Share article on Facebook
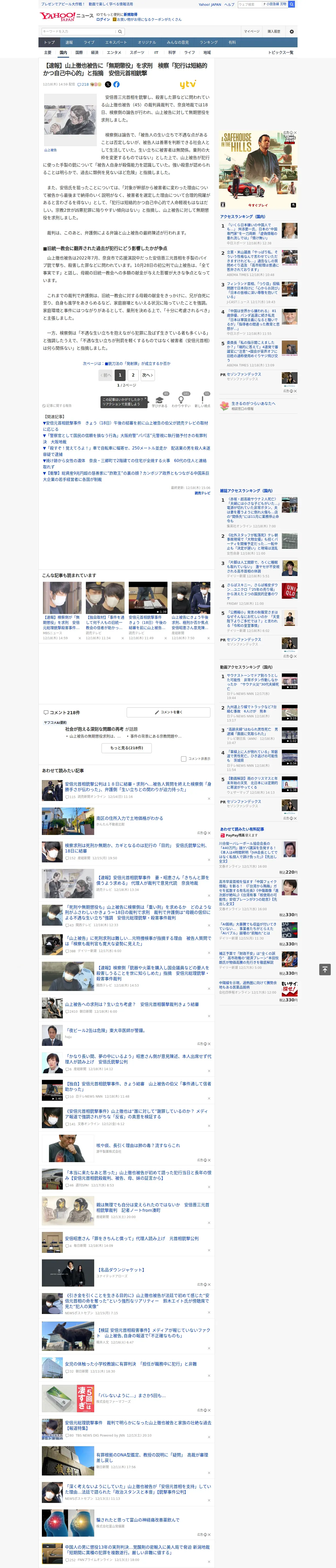The width and height of the screenshot is (336, 1568). coord(116,85)
